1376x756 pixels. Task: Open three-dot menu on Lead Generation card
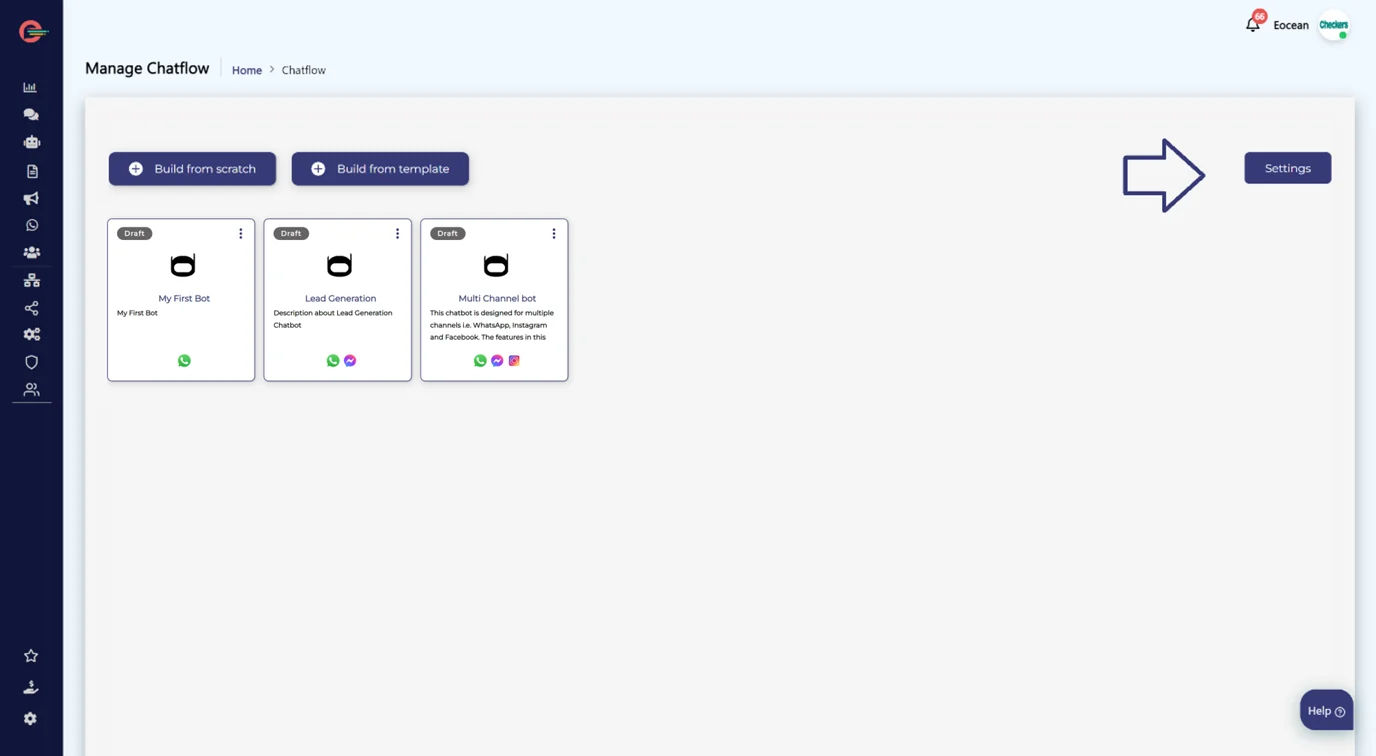397,234
